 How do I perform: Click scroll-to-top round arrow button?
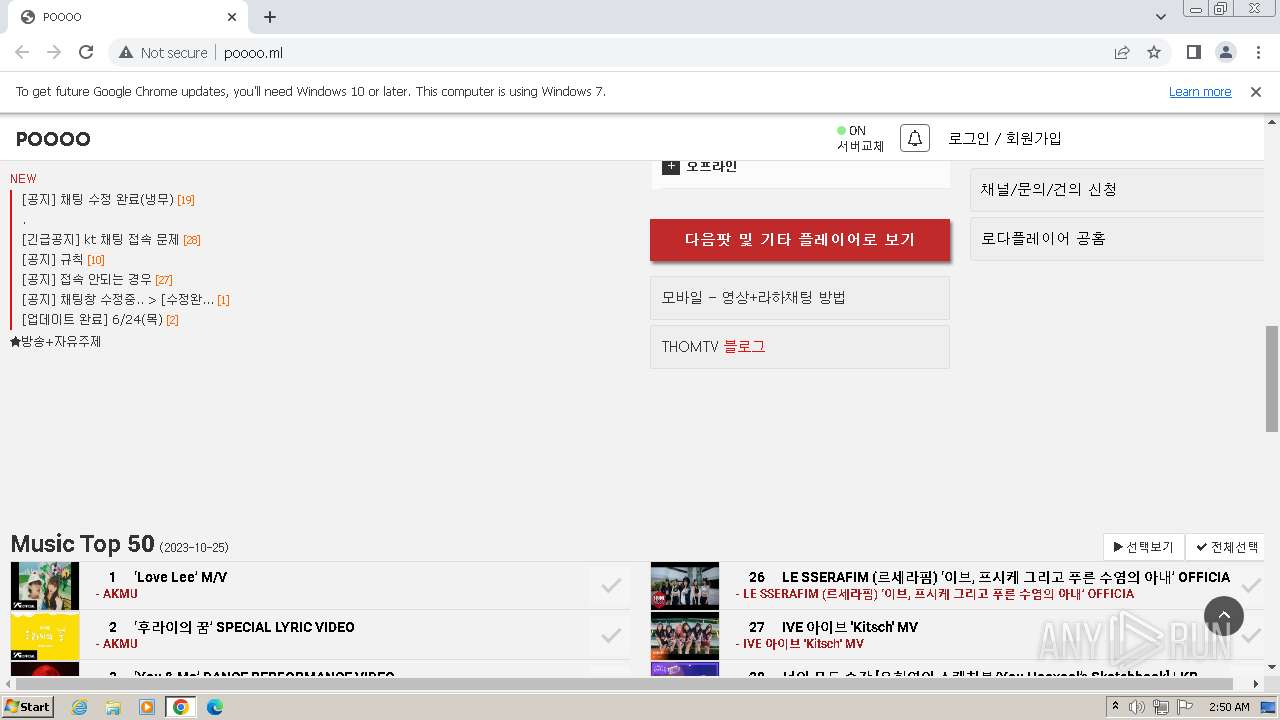[1224, 616]
